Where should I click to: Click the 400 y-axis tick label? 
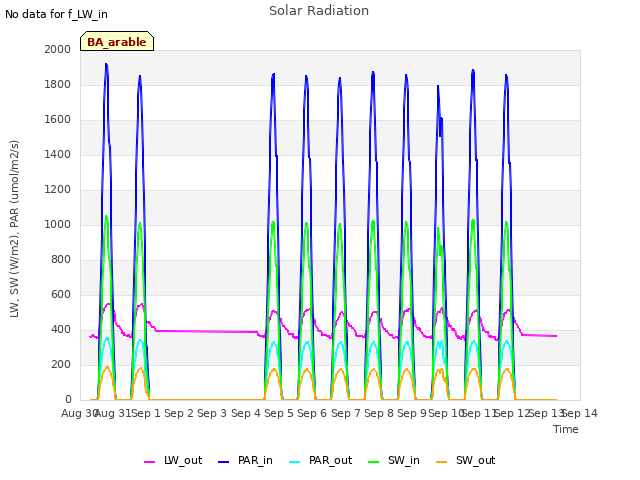point(61,330)
